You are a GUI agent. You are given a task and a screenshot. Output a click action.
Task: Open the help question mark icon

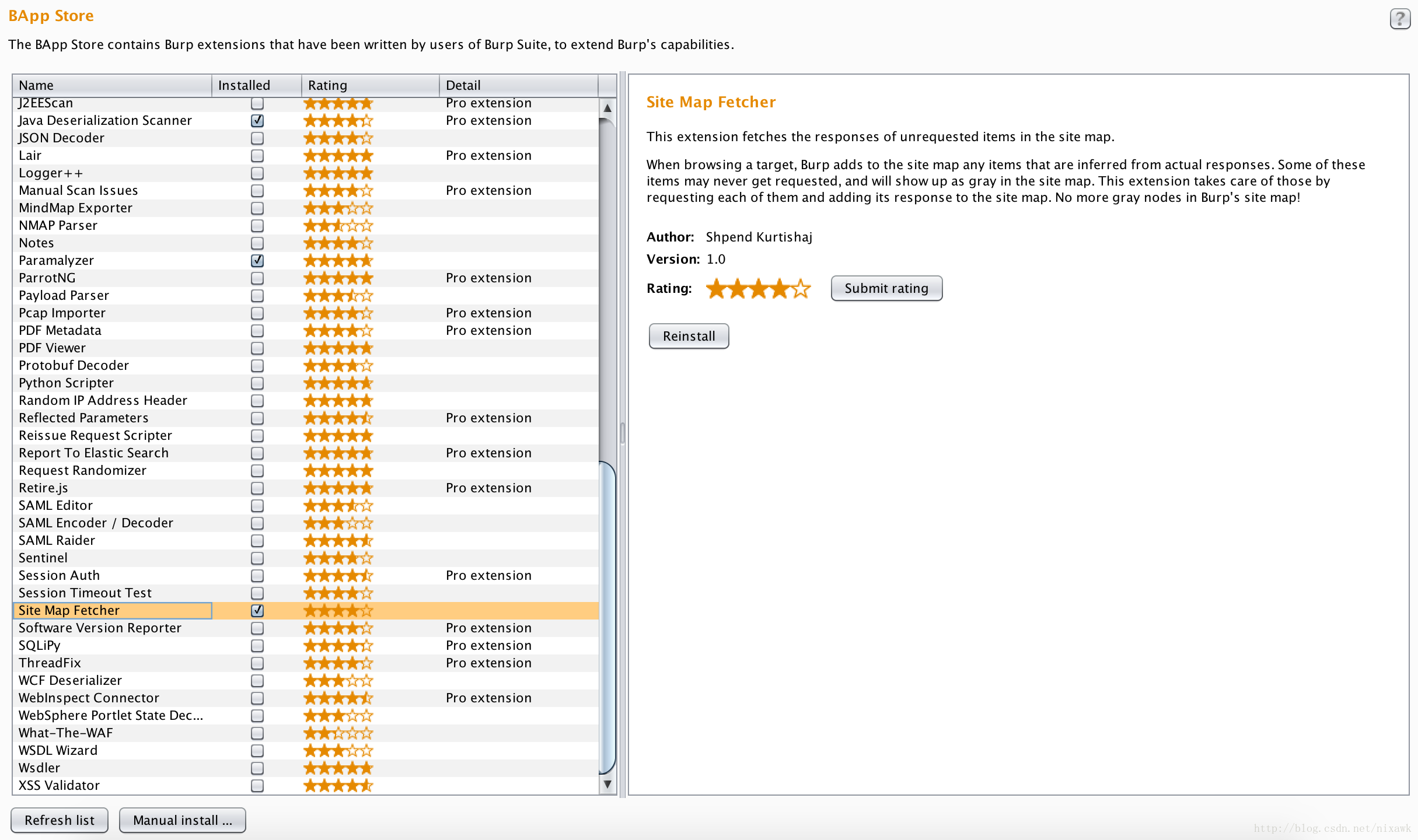point(1400,19)
